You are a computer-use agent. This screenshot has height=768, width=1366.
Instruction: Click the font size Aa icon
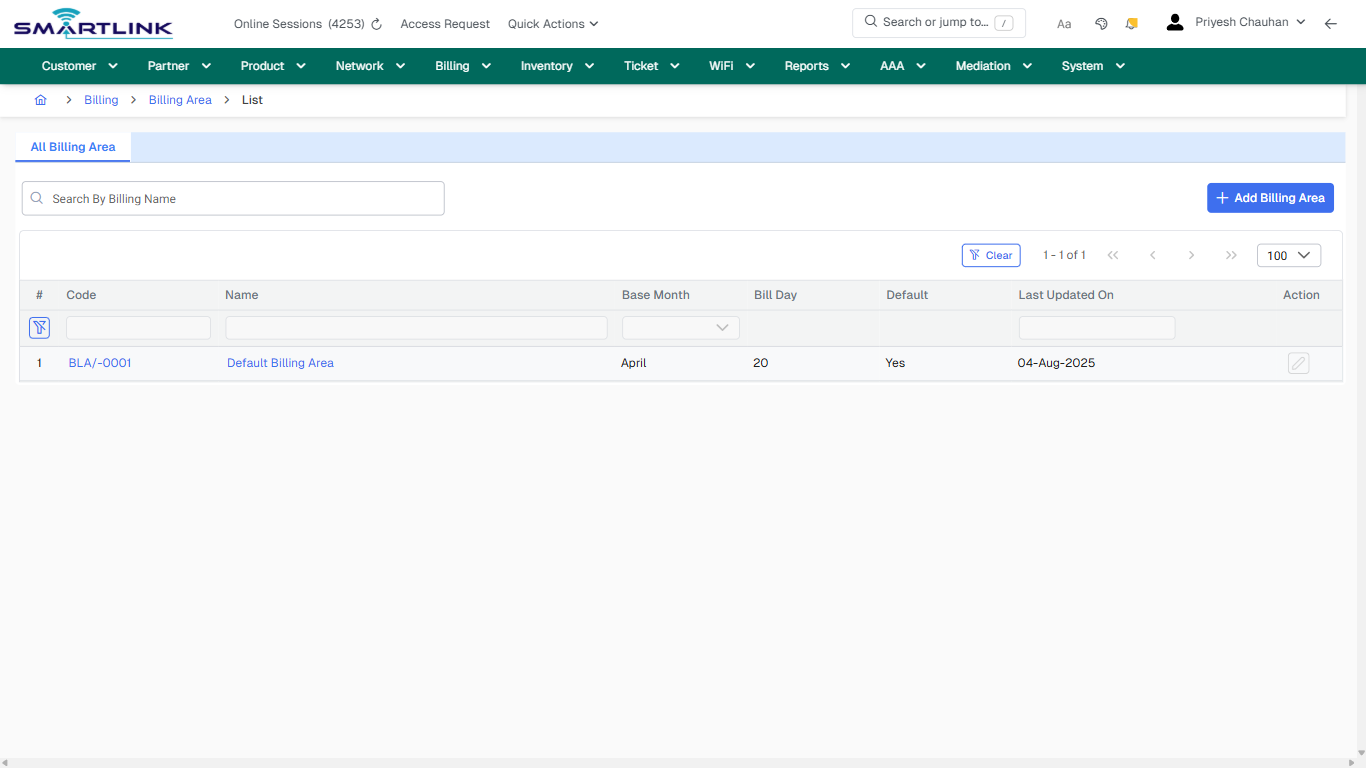pos(1064,23)
